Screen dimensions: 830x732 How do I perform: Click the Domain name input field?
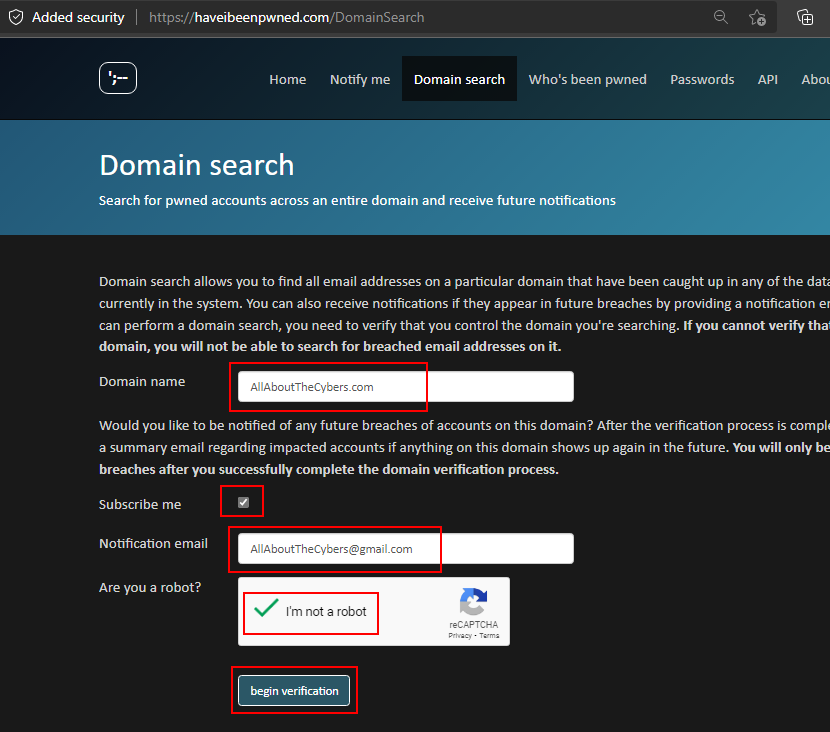[x=405, y=386]
